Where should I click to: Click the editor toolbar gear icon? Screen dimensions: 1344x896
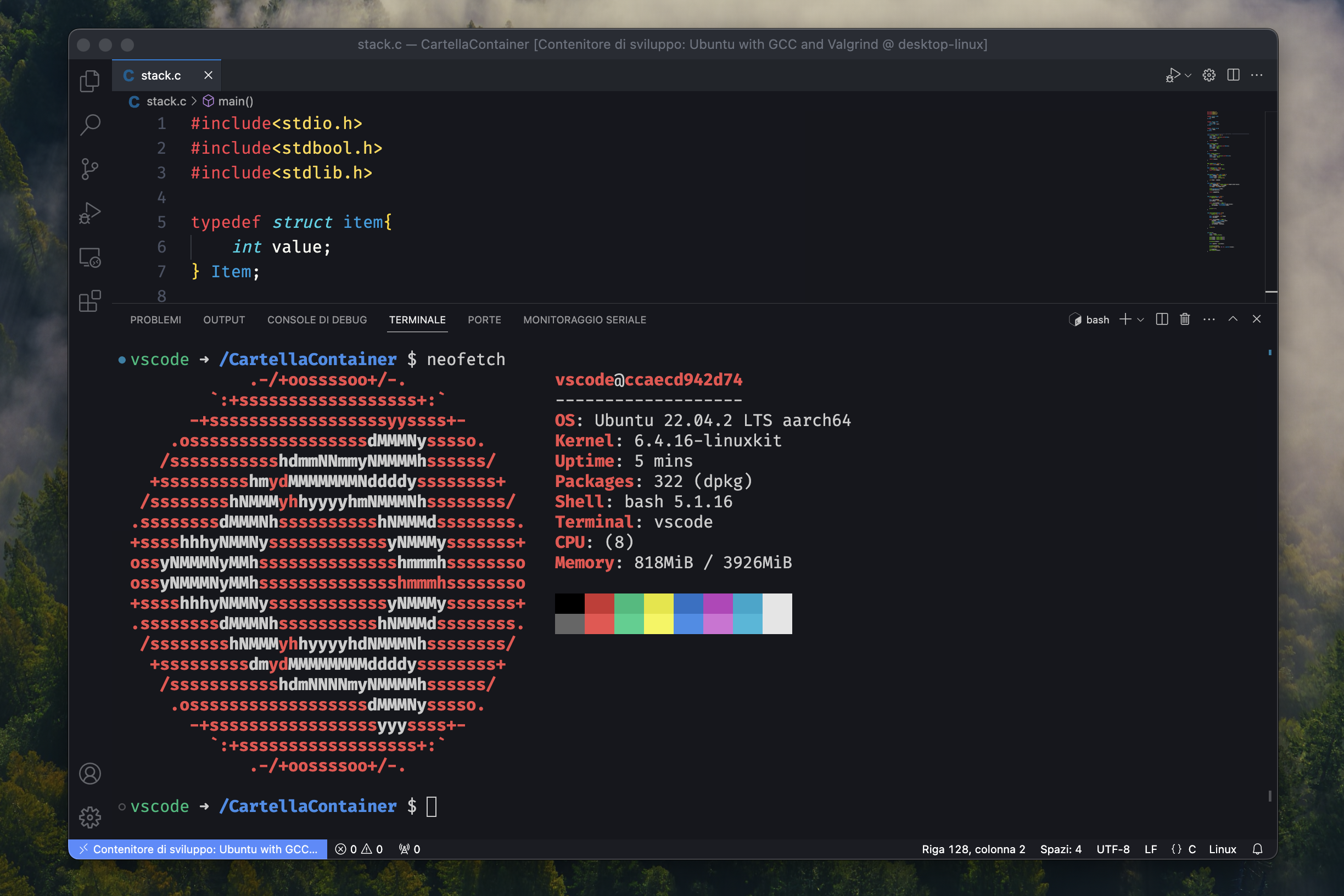(1209, 75)
